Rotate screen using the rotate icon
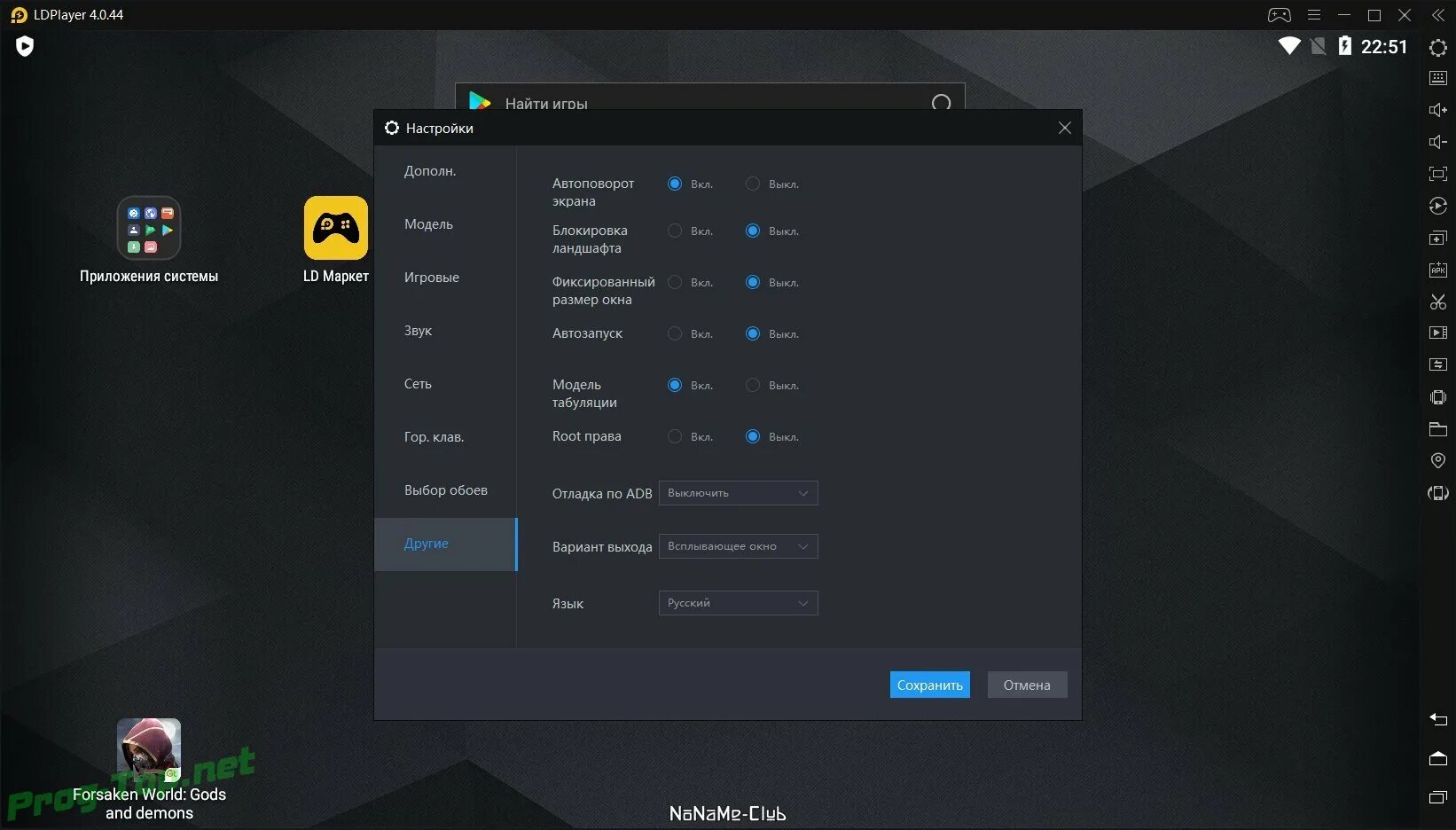This screenshot has width=1456, height=830. [x=1438, y=493]
